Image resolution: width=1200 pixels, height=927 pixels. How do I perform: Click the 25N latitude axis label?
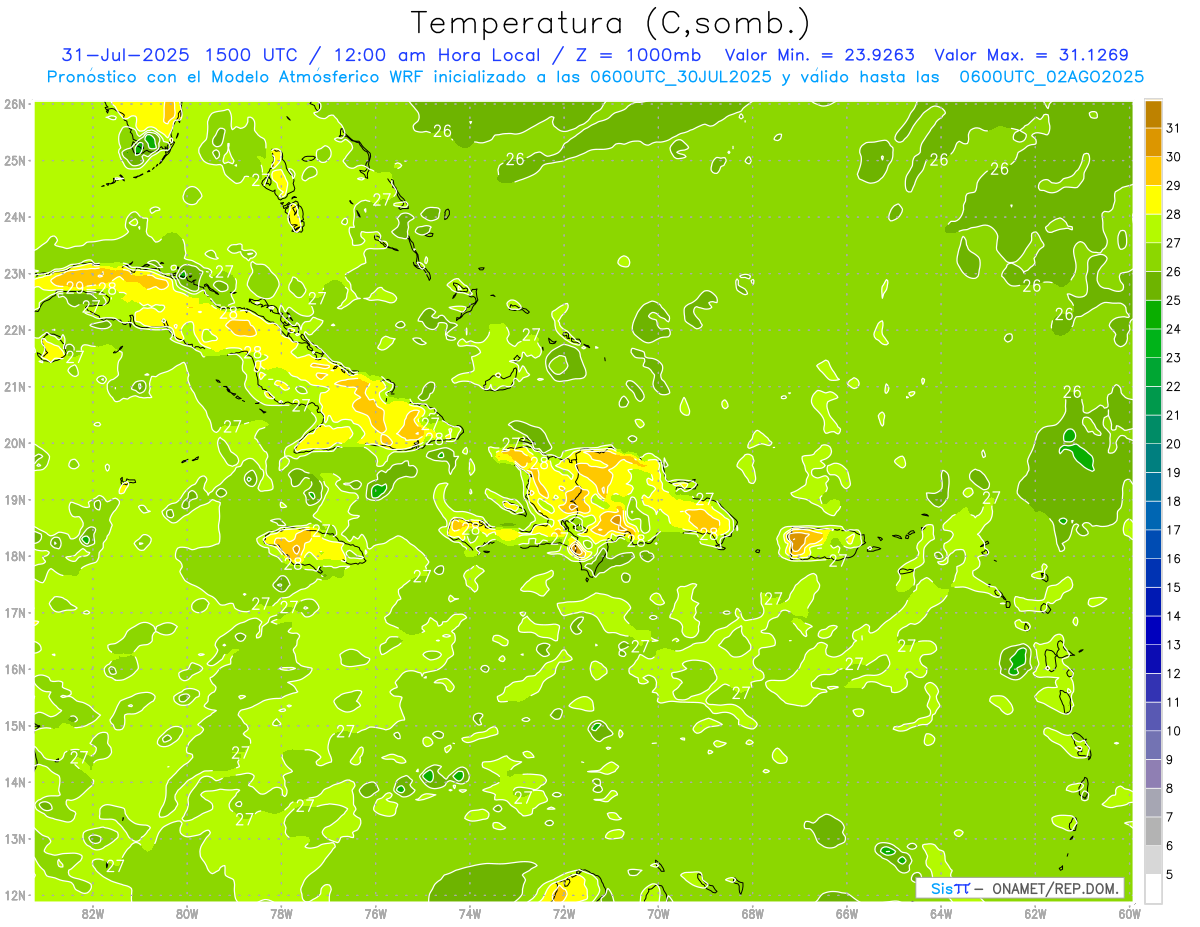click(14, 161)
